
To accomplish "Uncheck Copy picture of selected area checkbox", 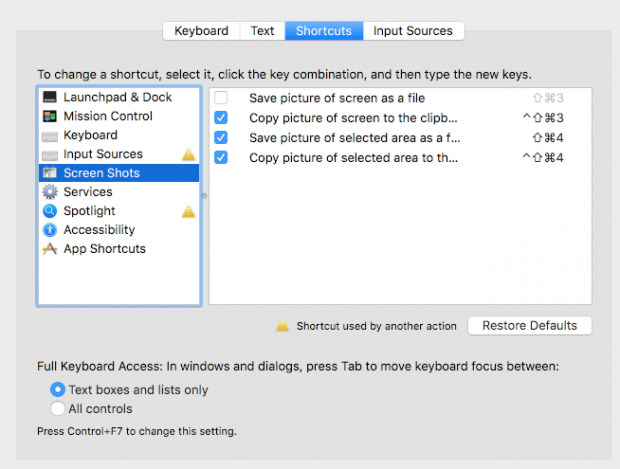I will [x=221, y=157].
